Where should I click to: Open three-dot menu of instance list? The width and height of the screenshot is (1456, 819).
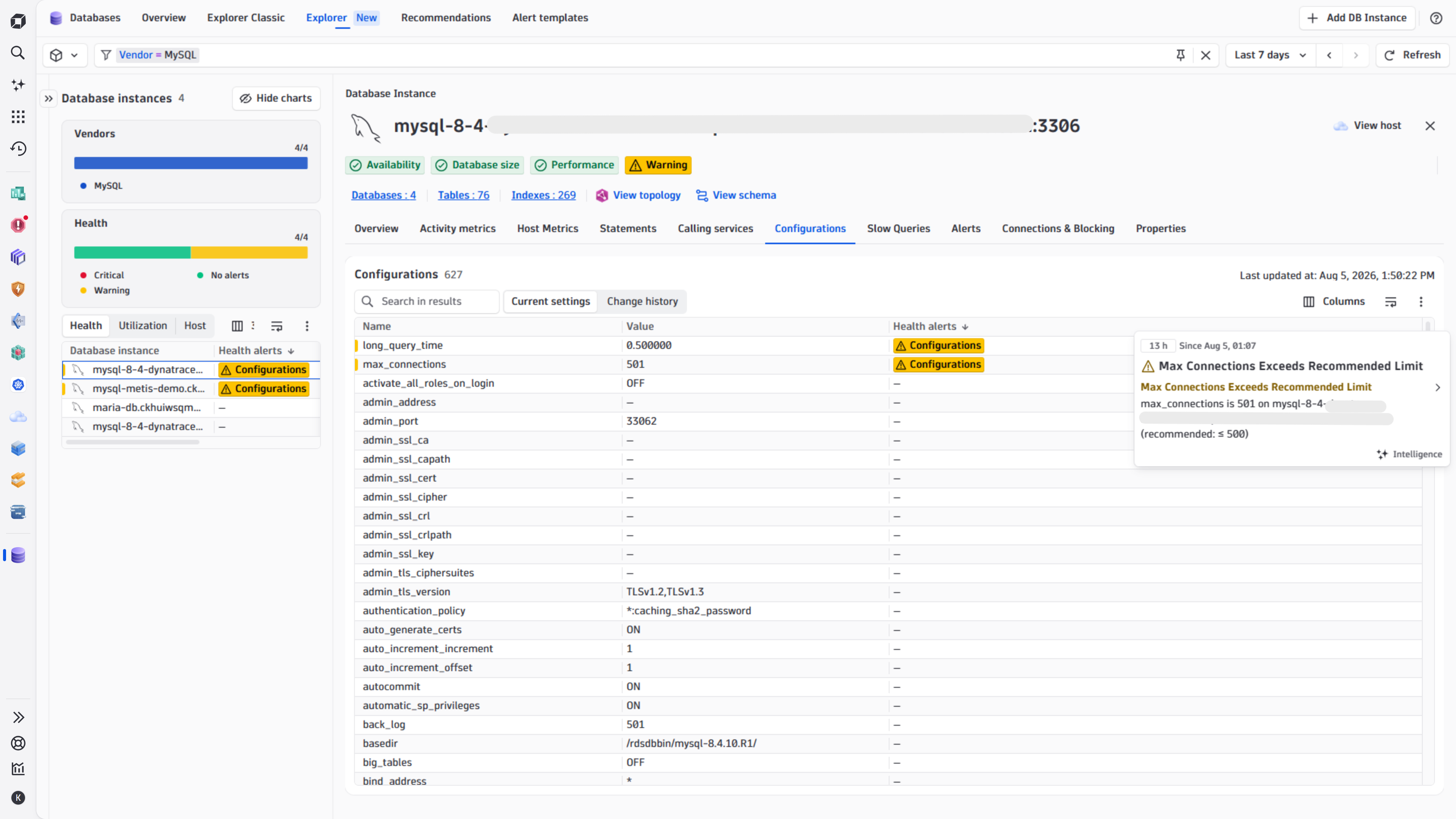[x=307, y=326]
